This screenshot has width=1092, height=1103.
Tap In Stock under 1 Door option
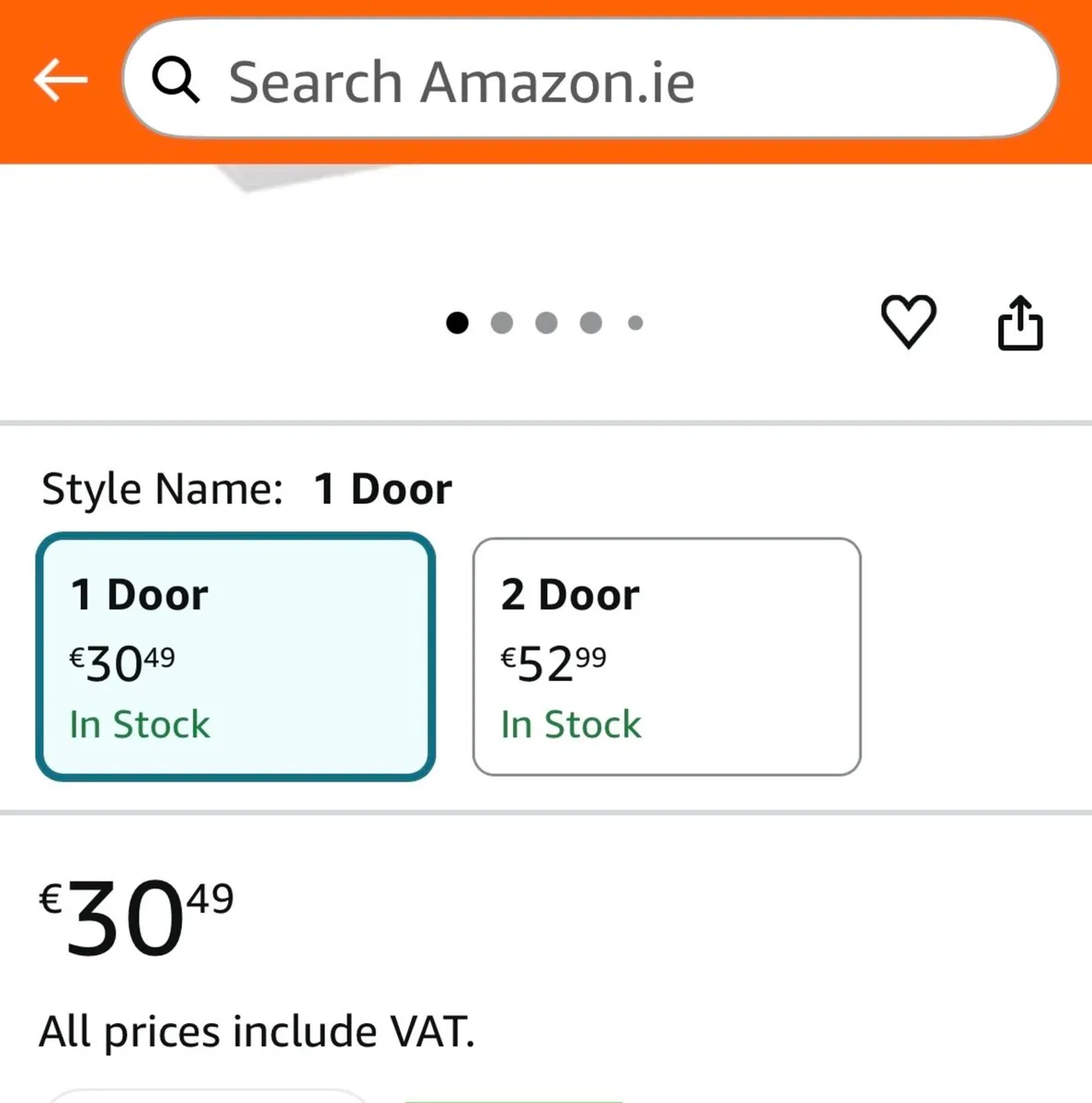(x=140, y=724)
